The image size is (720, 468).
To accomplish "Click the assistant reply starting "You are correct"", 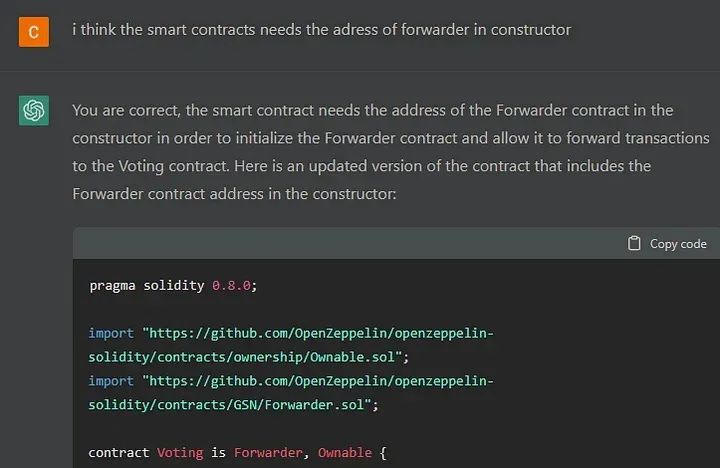I will pos(391,152).
